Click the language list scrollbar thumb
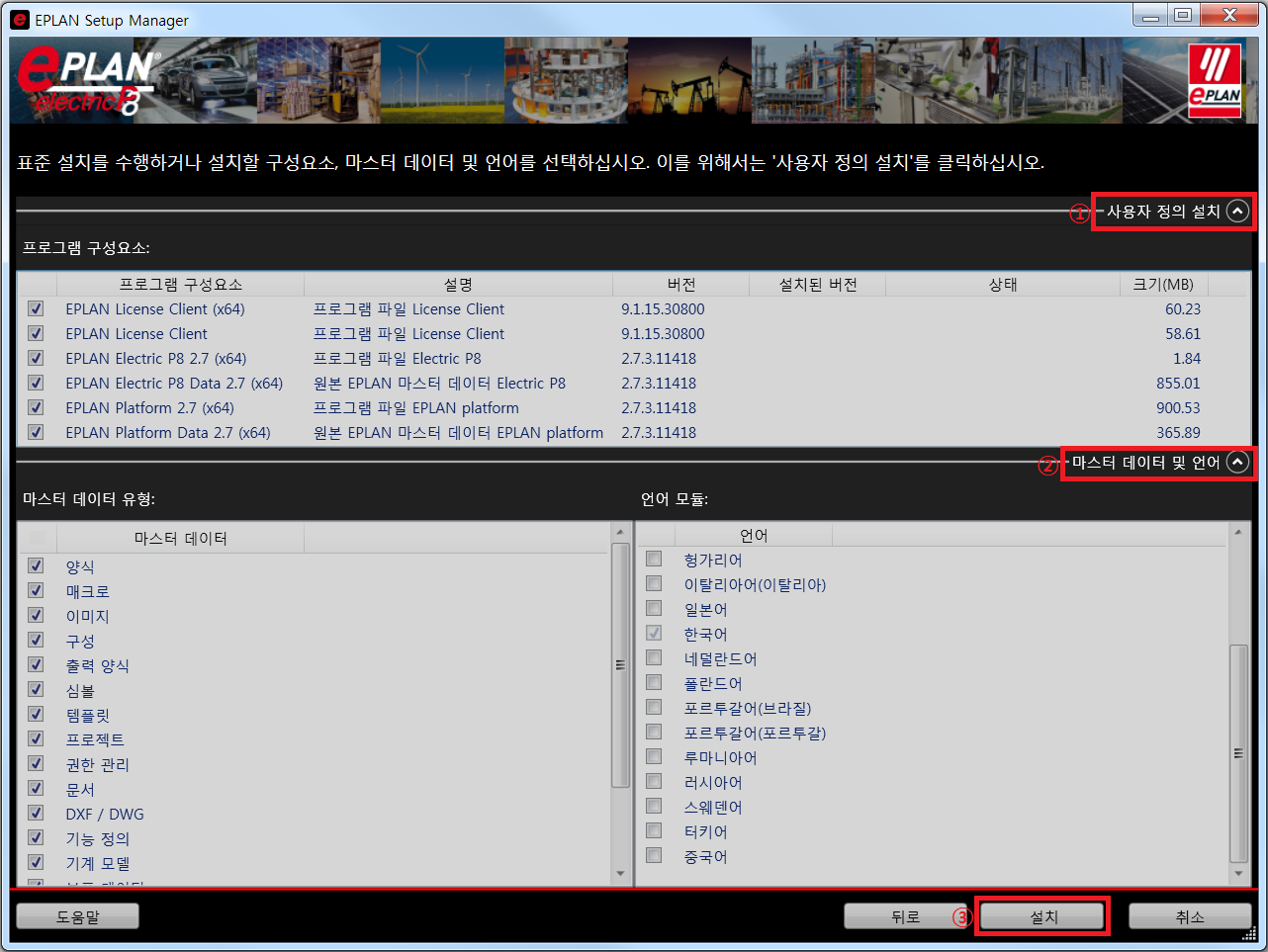The height and width of the screenshot is (952, 1268). tap(1238, 752)
